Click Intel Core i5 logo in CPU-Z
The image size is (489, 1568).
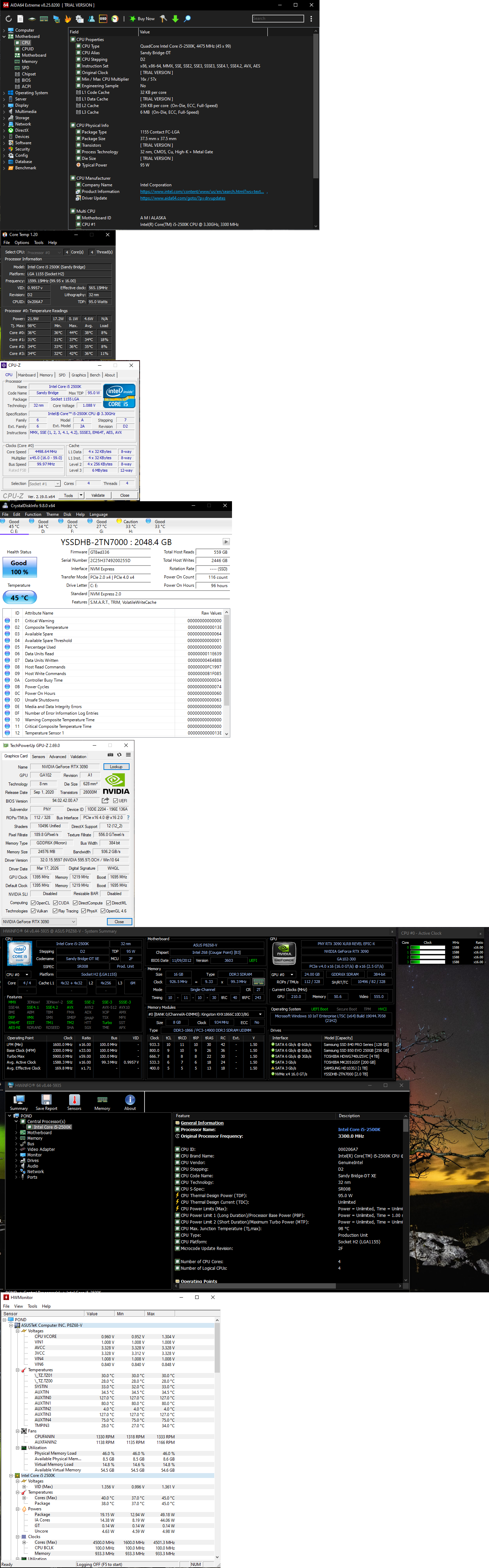(x=120, y=396)
